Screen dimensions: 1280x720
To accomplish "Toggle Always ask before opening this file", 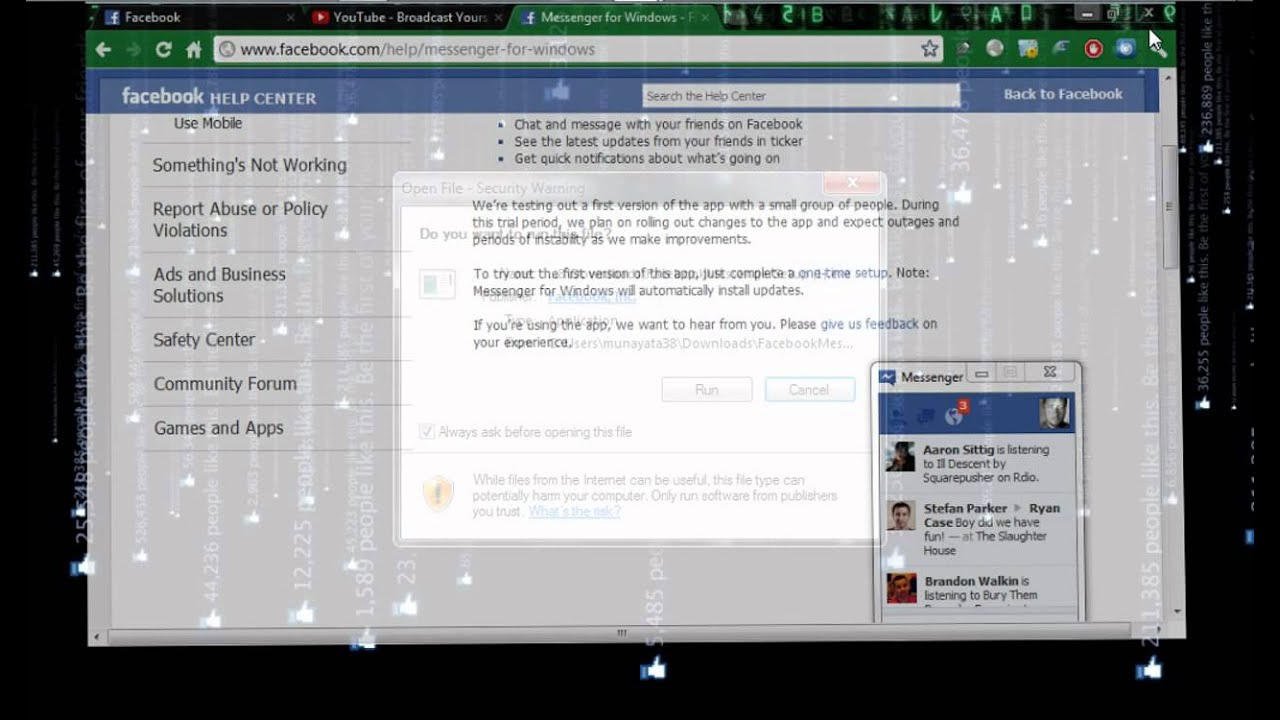I will coord(427,432).
